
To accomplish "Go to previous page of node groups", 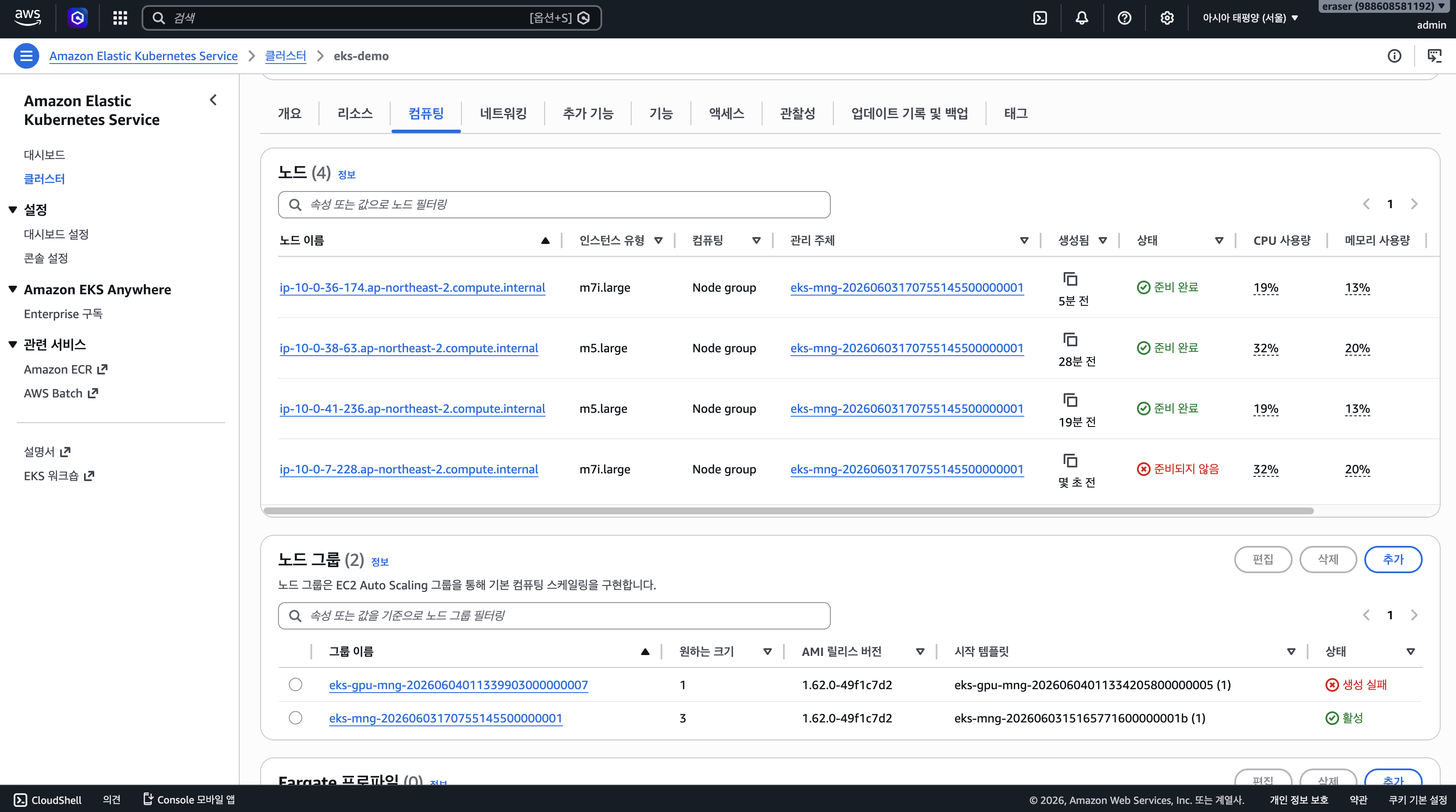I will (x=1366, y=615).
